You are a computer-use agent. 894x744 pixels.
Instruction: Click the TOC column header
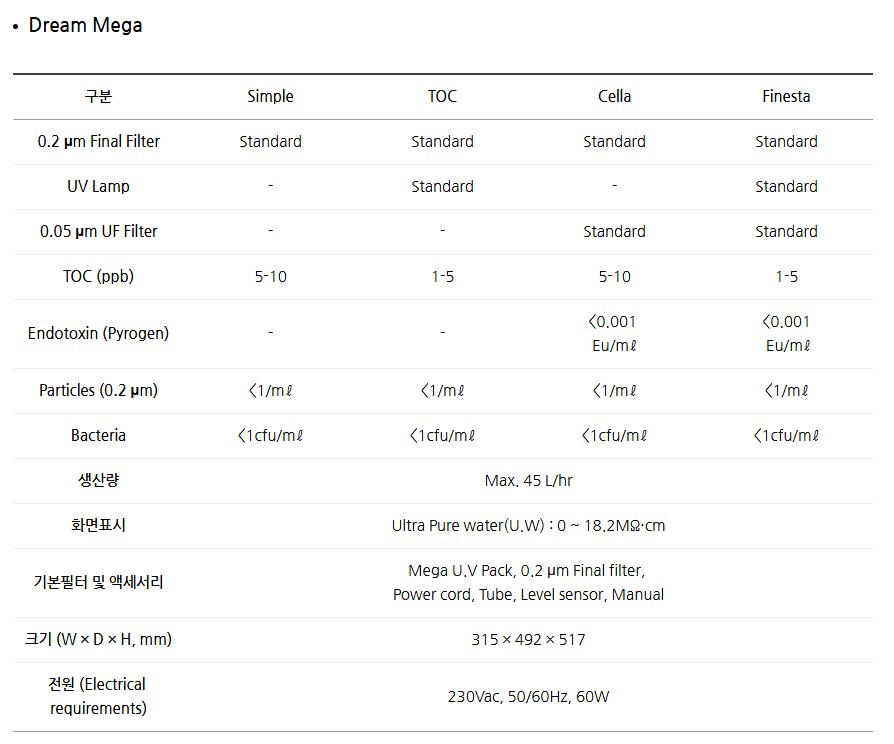pos(442,97)
